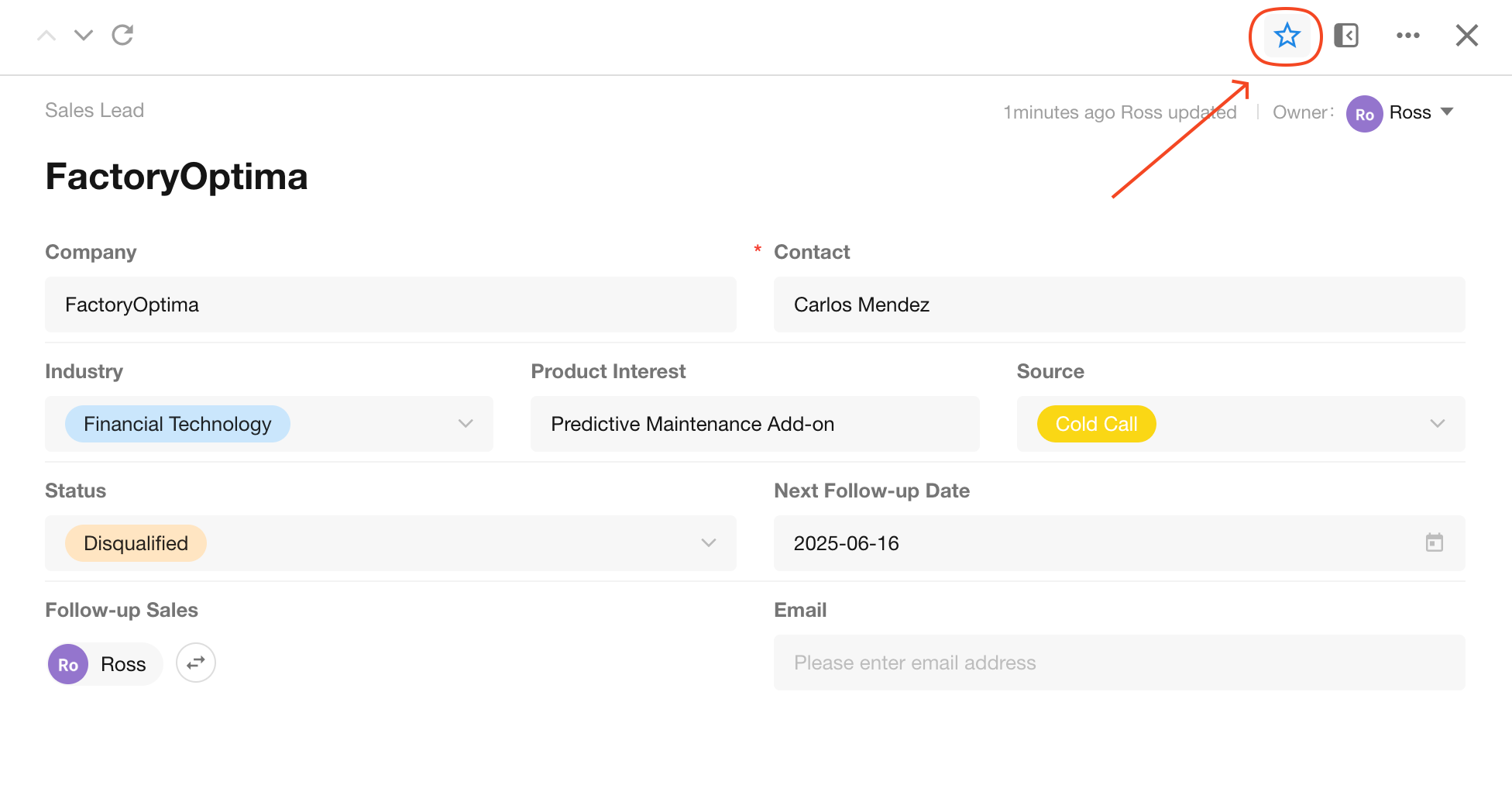
Task: Edit the Contact field Carlos Mendez
Action: [x=1119, y=305]
